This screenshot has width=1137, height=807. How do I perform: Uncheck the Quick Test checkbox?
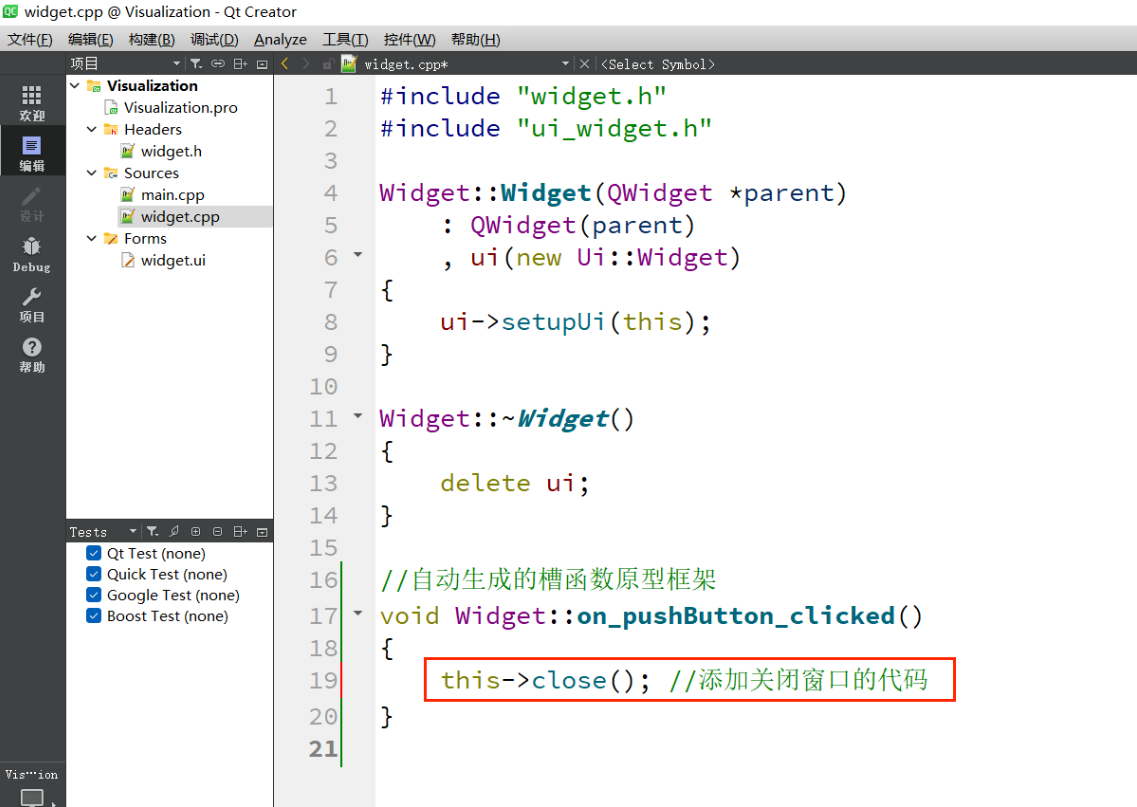(94, 574)
